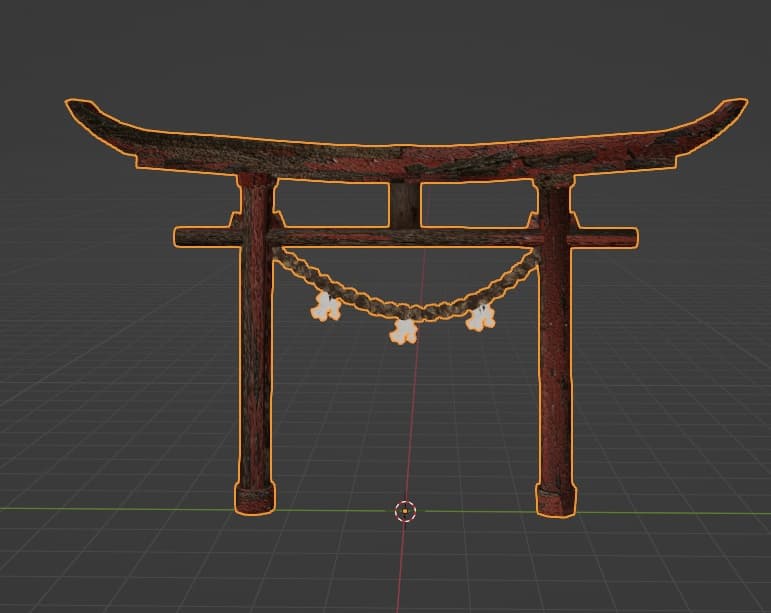Select the left pillar of the gate
771x613 pixels.
tap(256, 344)
